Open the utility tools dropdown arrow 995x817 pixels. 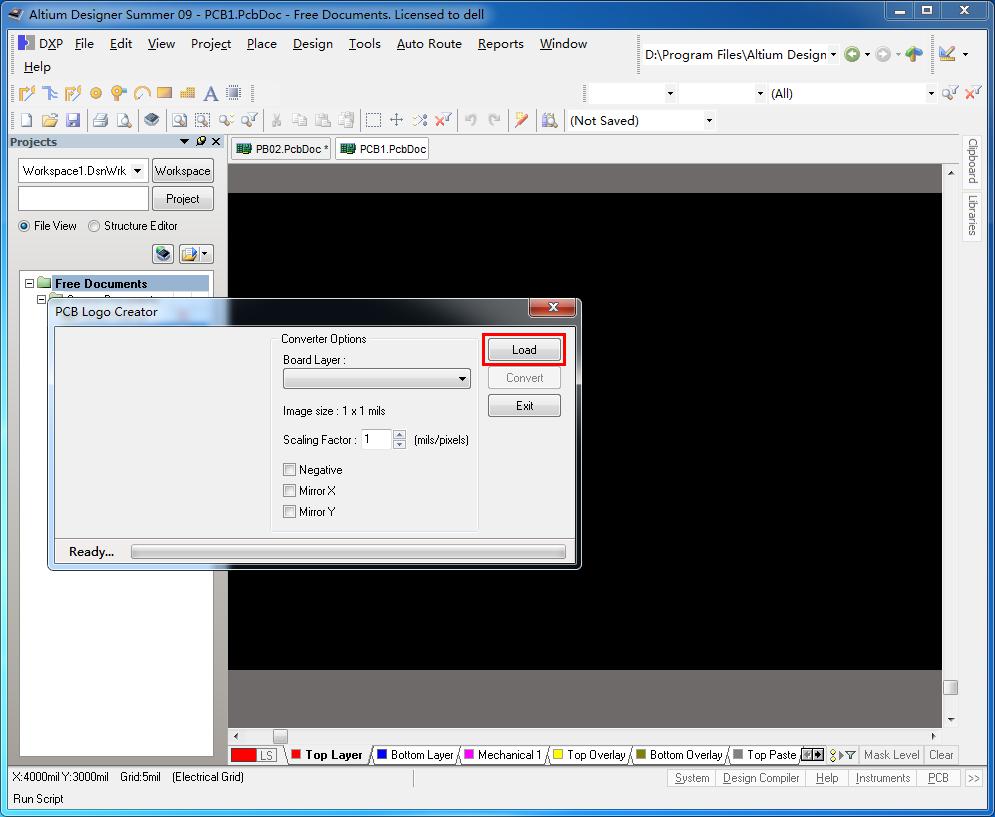pyautogui.click(x=965, y=55)
